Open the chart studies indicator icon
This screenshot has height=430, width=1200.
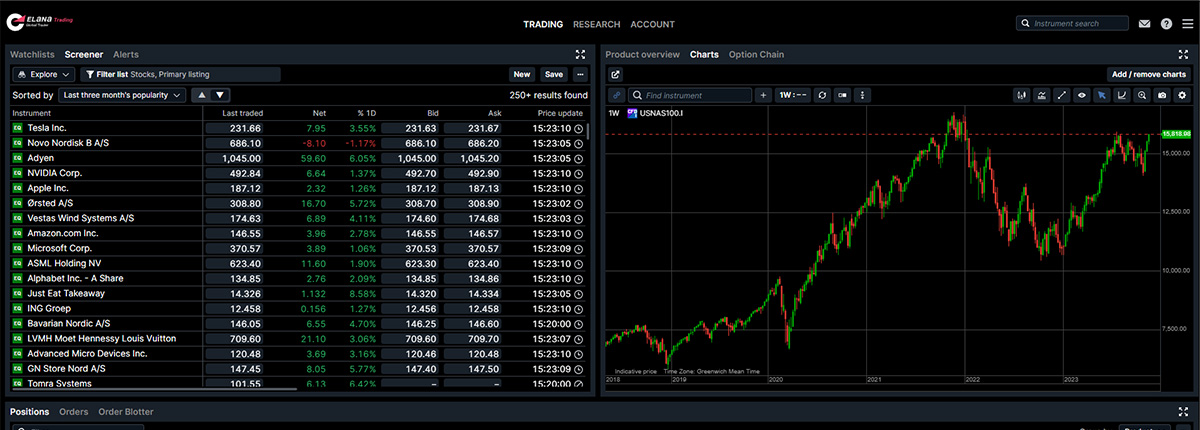tap(1041, 95)
